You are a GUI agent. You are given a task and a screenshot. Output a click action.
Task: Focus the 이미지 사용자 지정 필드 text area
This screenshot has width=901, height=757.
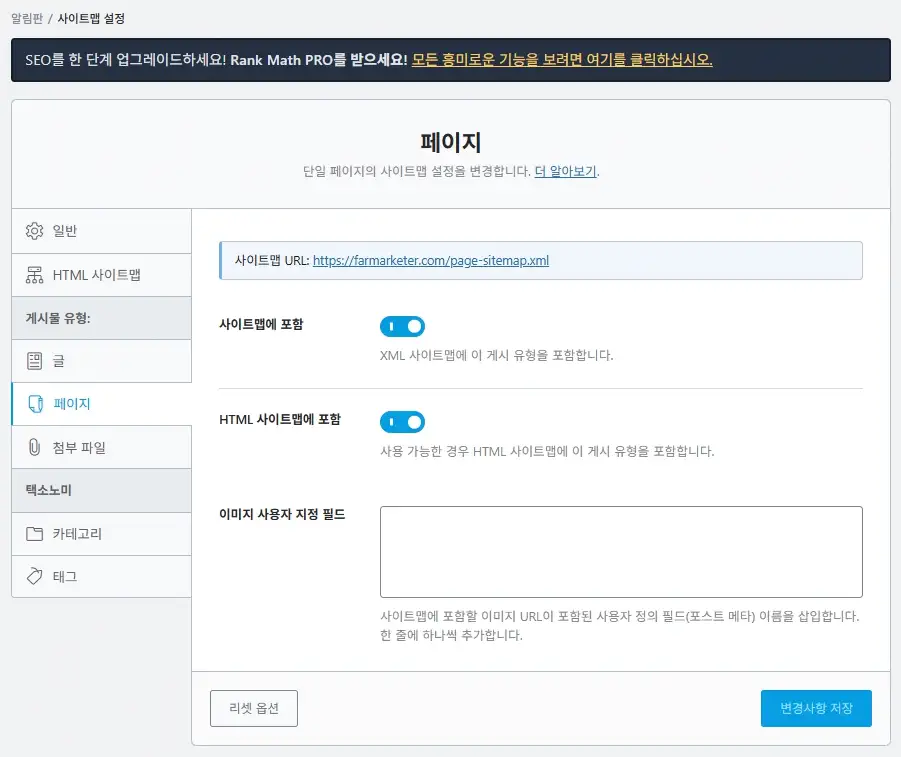620,551
